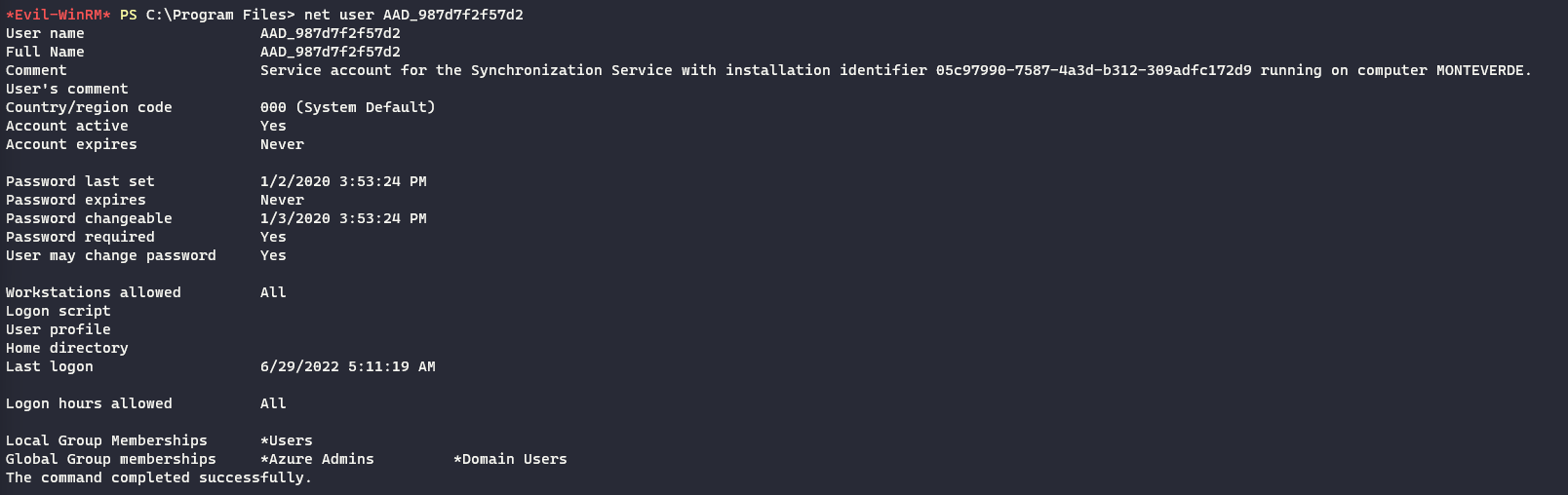The height and width of the screenshot is (495, 1568).
Task: Click the *Azure Admins group entry
Action: (x=317, y=459)
